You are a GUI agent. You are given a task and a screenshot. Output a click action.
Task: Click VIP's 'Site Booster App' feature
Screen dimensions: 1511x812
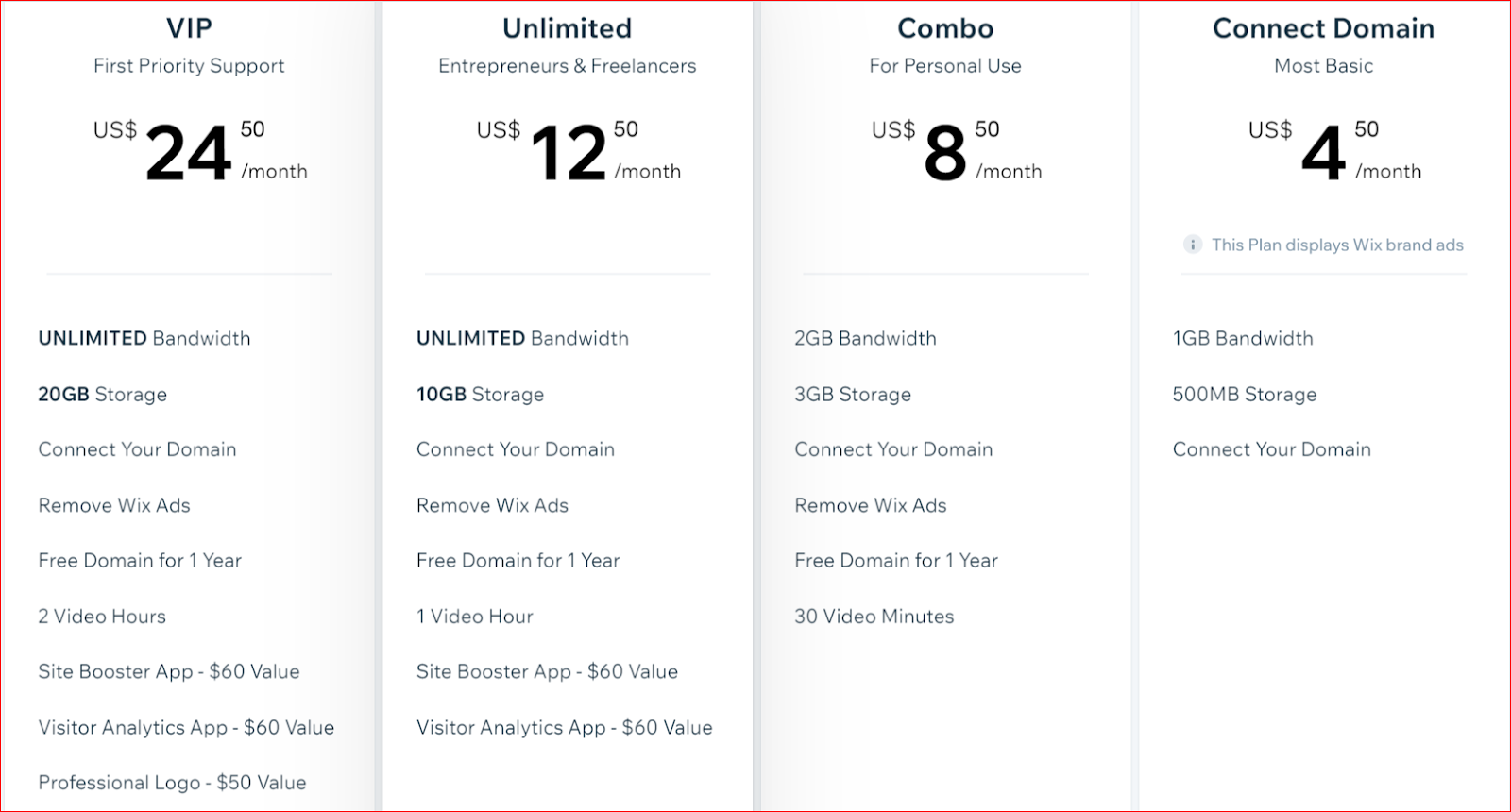pos(169,671)
